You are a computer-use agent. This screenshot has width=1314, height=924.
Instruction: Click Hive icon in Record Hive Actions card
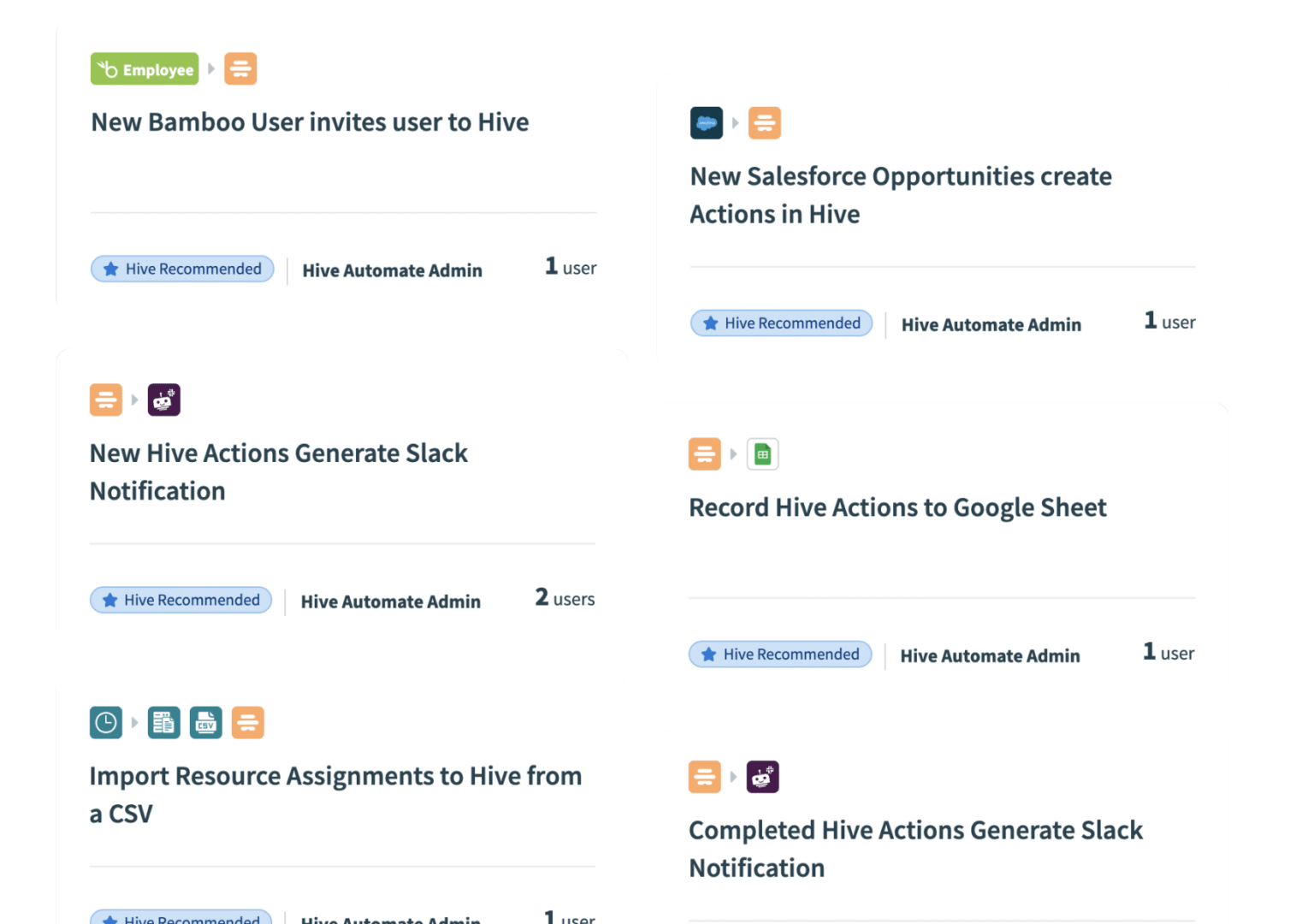coord(705,454)
